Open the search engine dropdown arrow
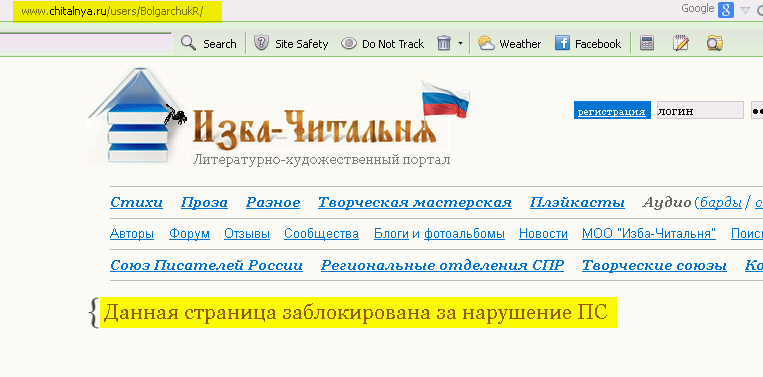Image resolution: width=763 pixels, height=377 pixels. click(x=745, y=10)
